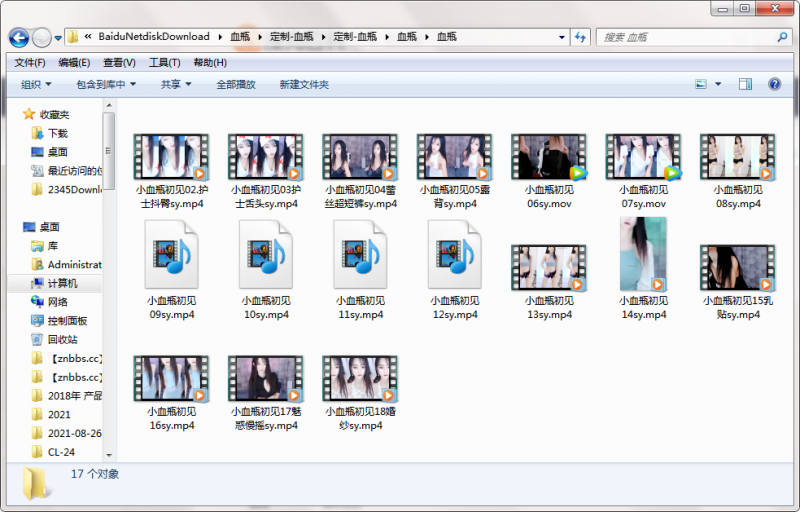Toggle the preview pane icon in the toolbar
Screen dimensions: 800x512
(745, 85)
